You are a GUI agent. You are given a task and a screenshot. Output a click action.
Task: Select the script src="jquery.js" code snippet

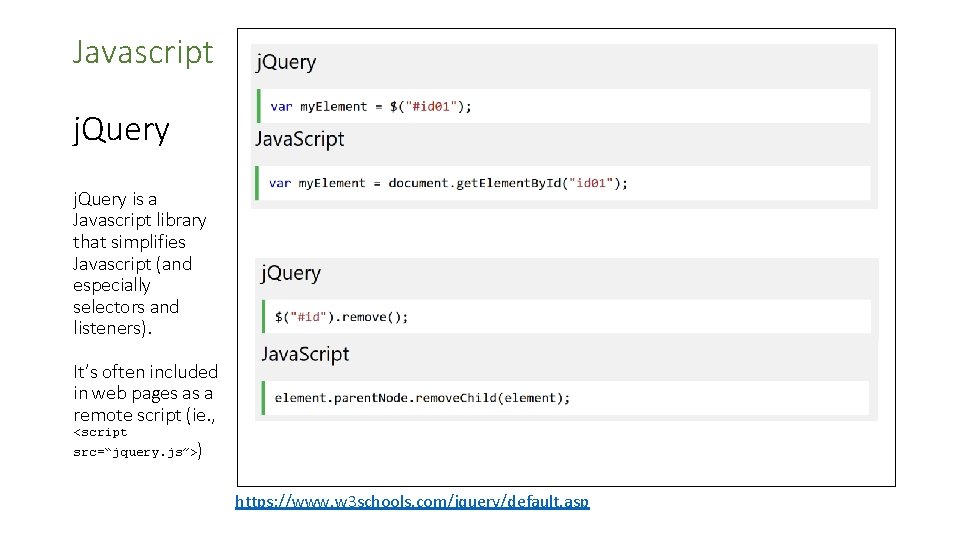(128, 442)
